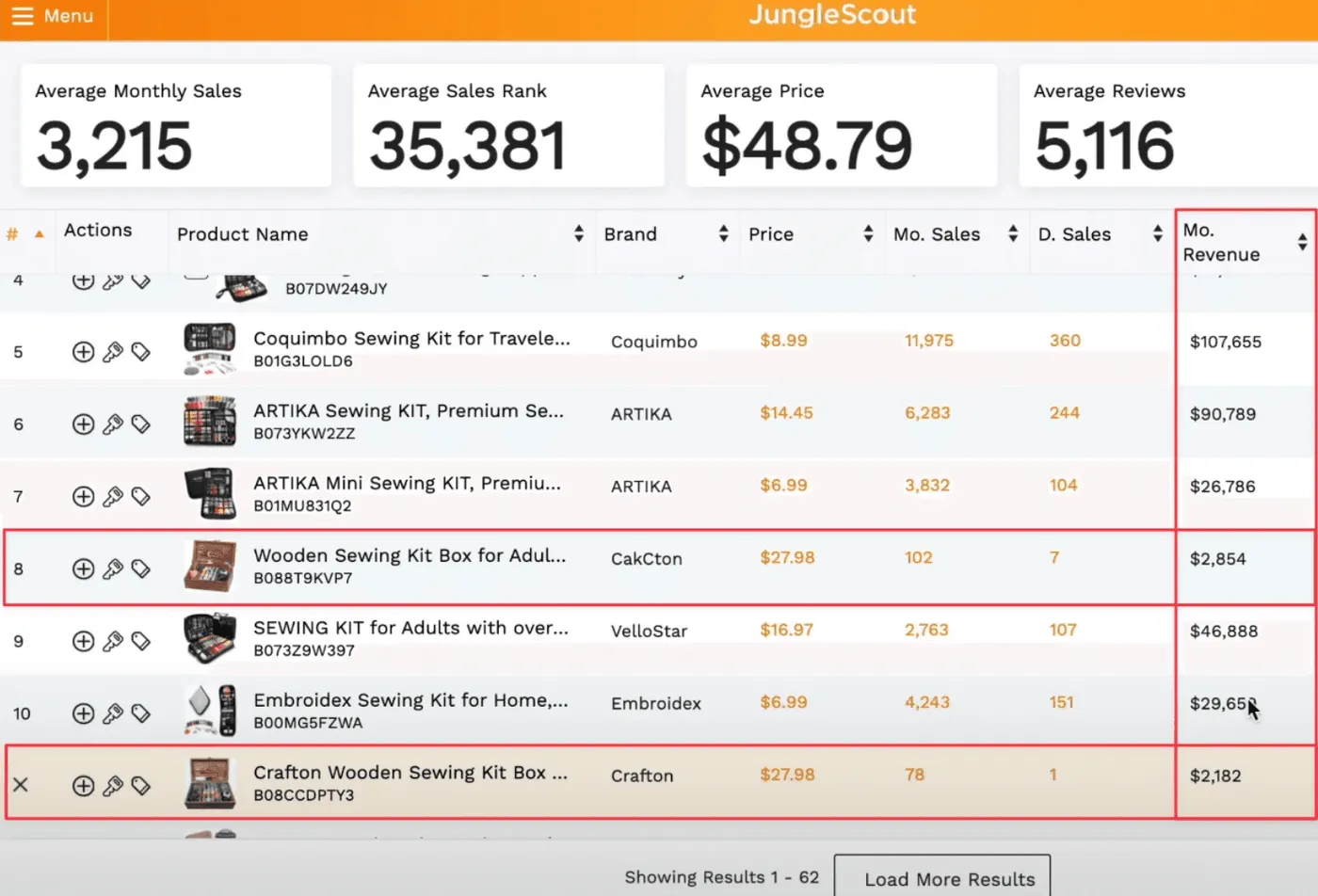
Task: Open VelloStar SEWING KIT thumbnail
Action: tap(210, 638)
